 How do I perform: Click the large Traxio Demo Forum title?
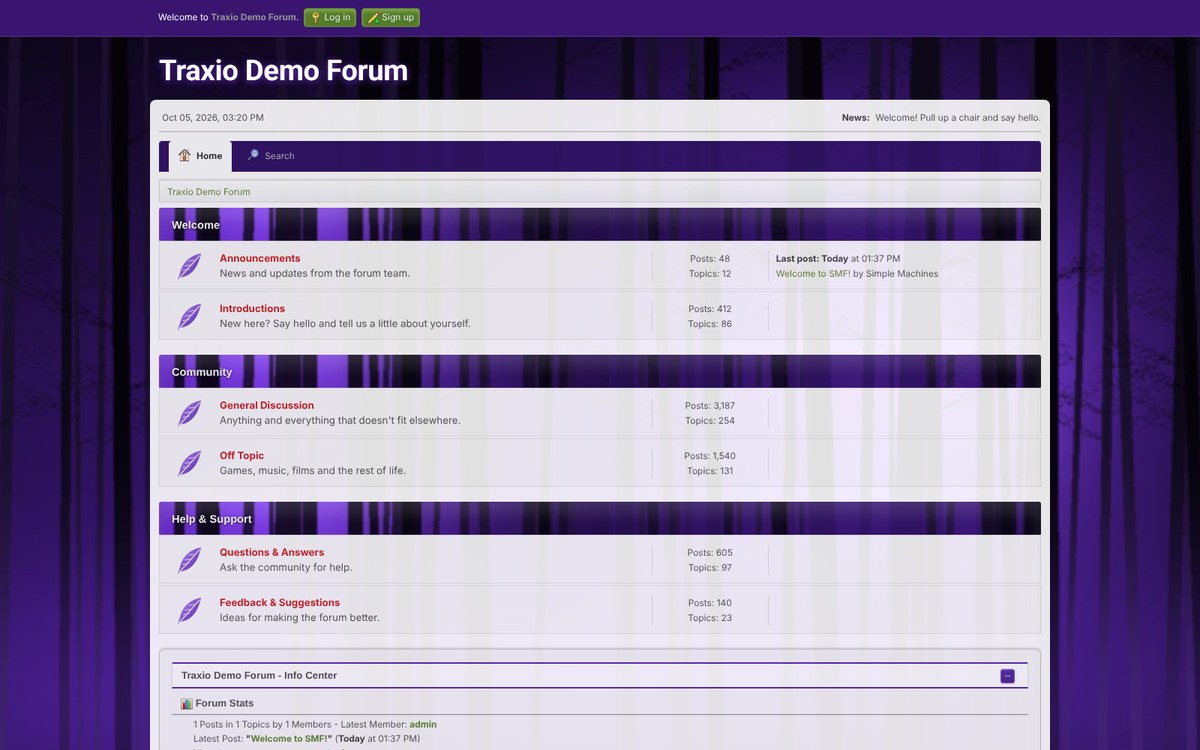(x=283, y=70)
